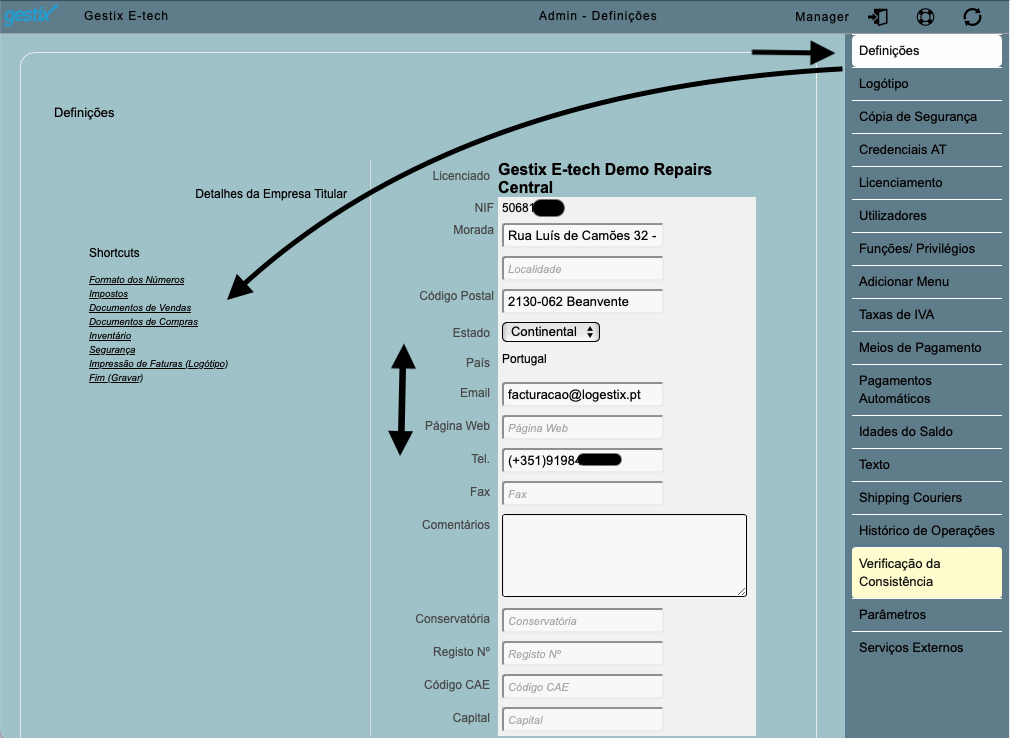Click the Código Postal field
This screenshot has height=738, width=1010.
click(582, 301)
